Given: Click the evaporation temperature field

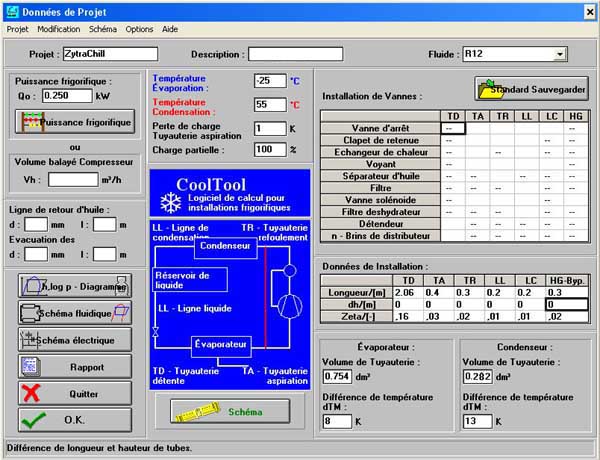Looking at the screenshot, I should pyautogui.click(x=270, y=81).
